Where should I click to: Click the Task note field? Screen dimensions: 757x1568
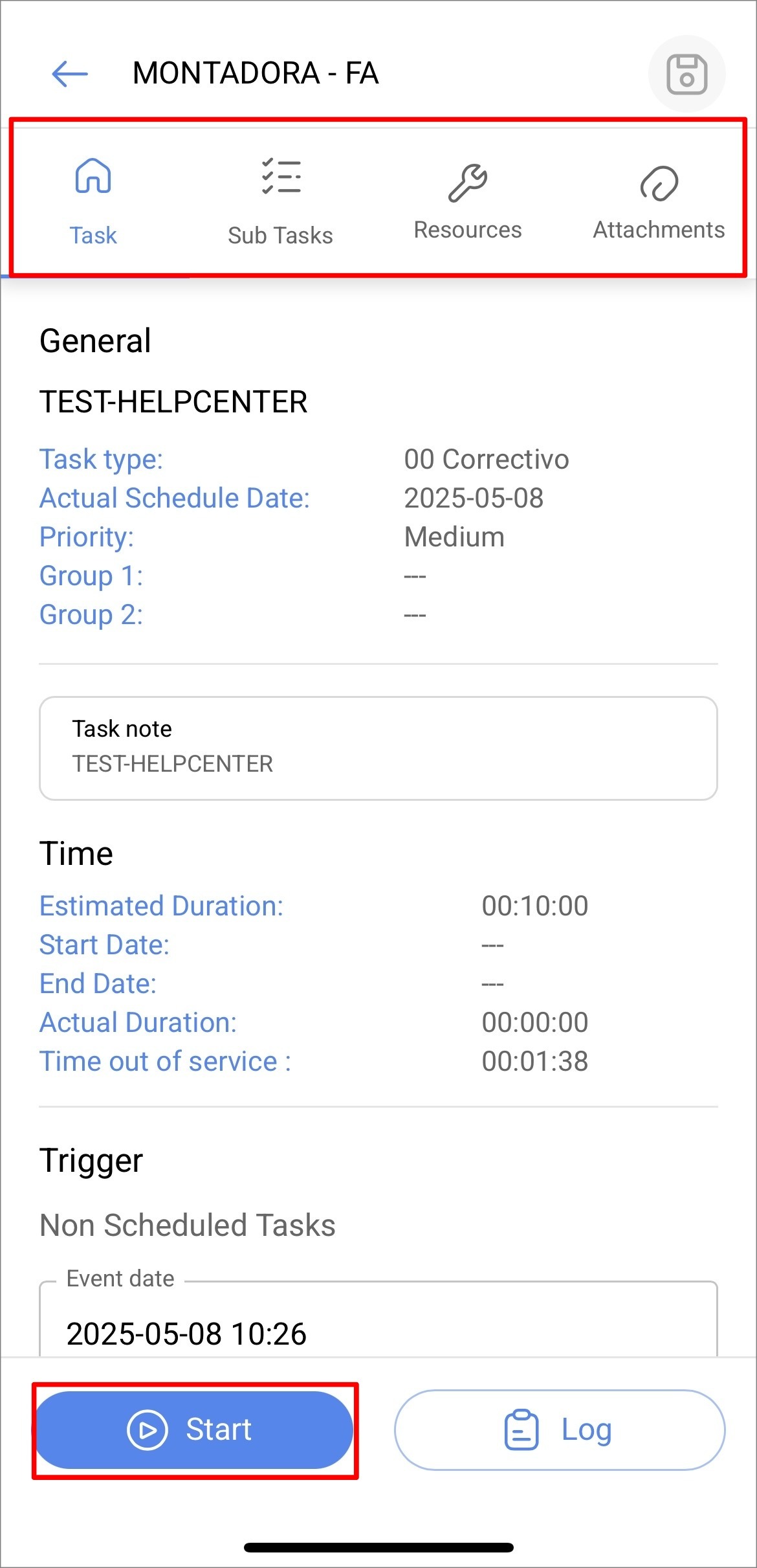coord(378,748)
